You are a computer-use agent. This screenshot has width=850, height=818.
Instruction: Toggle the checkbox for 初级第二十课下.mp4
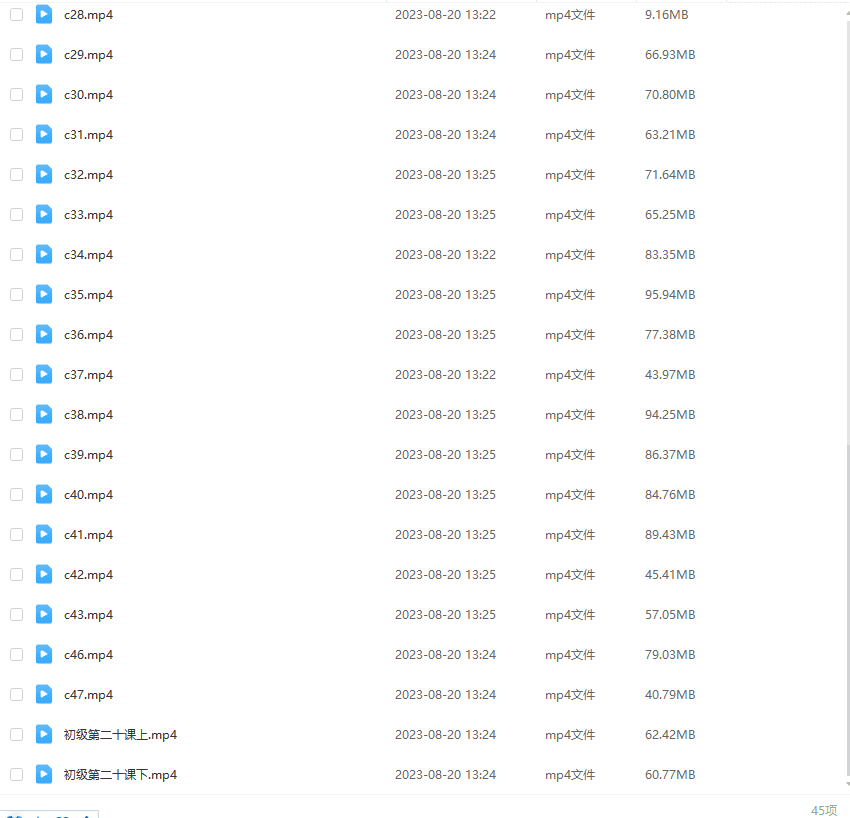click(x=16, y=775)
